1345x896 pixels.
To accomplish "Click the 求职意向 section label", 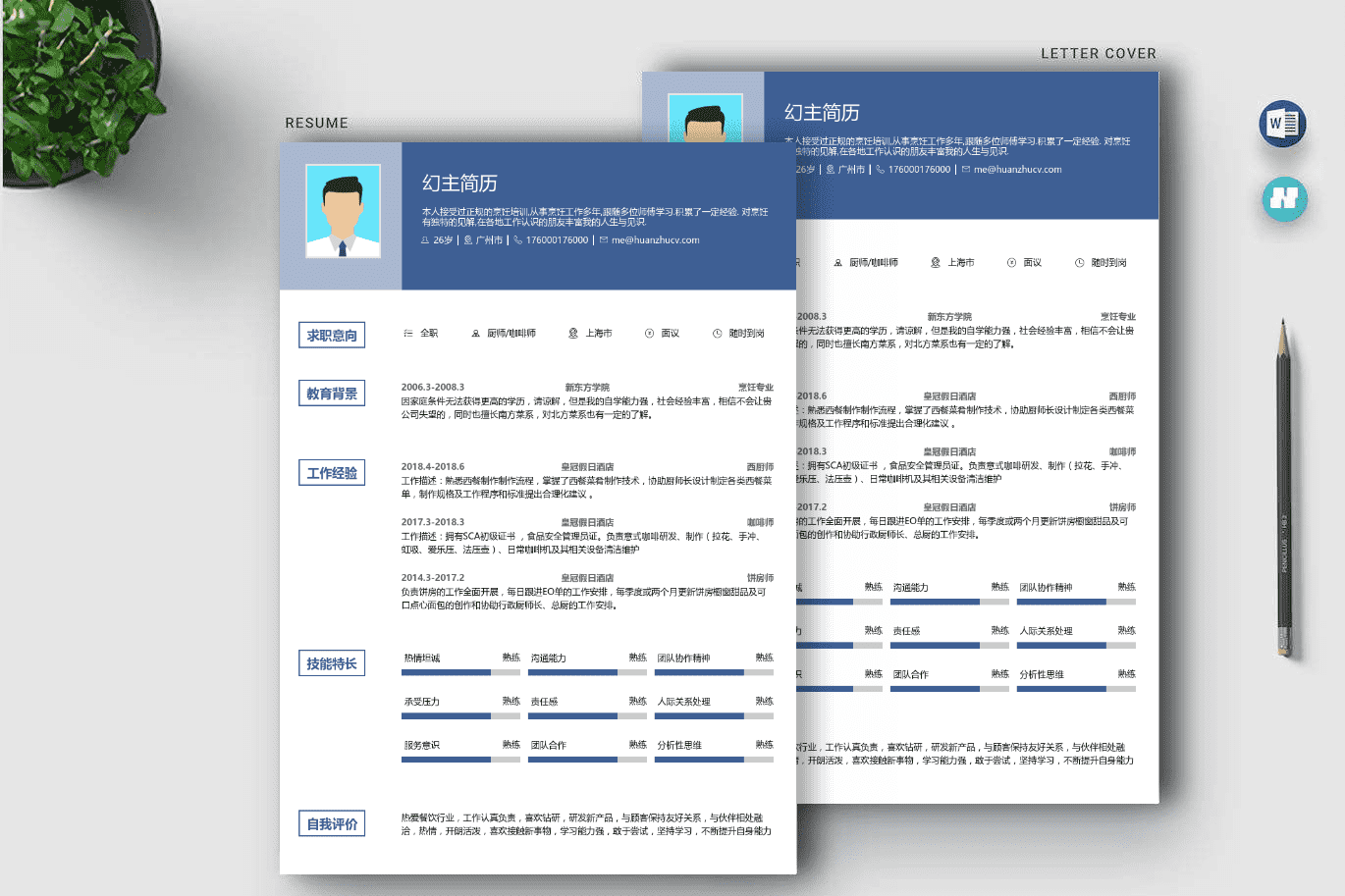I will click(332, 336).
